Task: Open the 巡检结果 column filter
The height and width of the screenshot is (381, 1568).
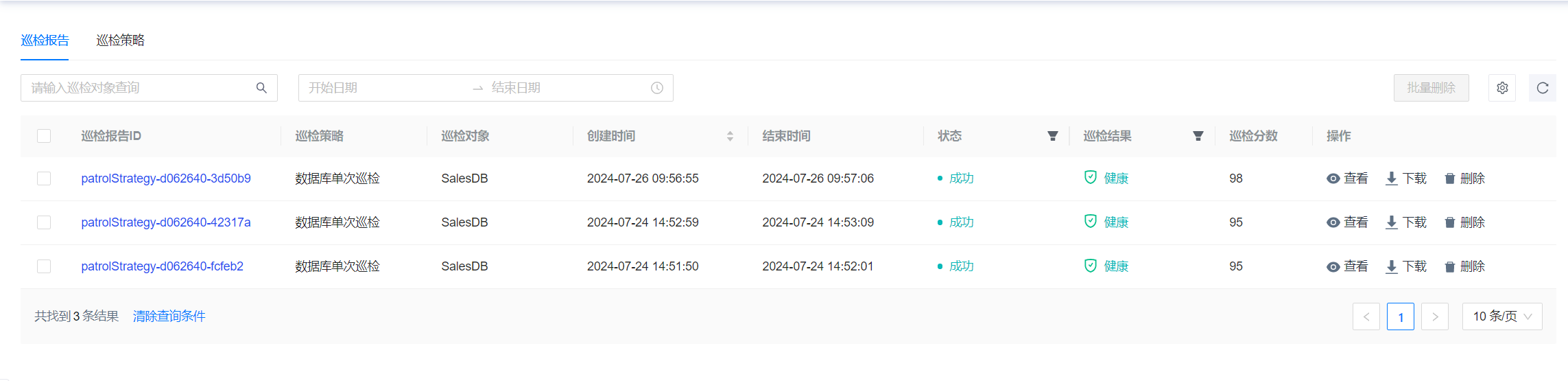Action: [1198, 136]
